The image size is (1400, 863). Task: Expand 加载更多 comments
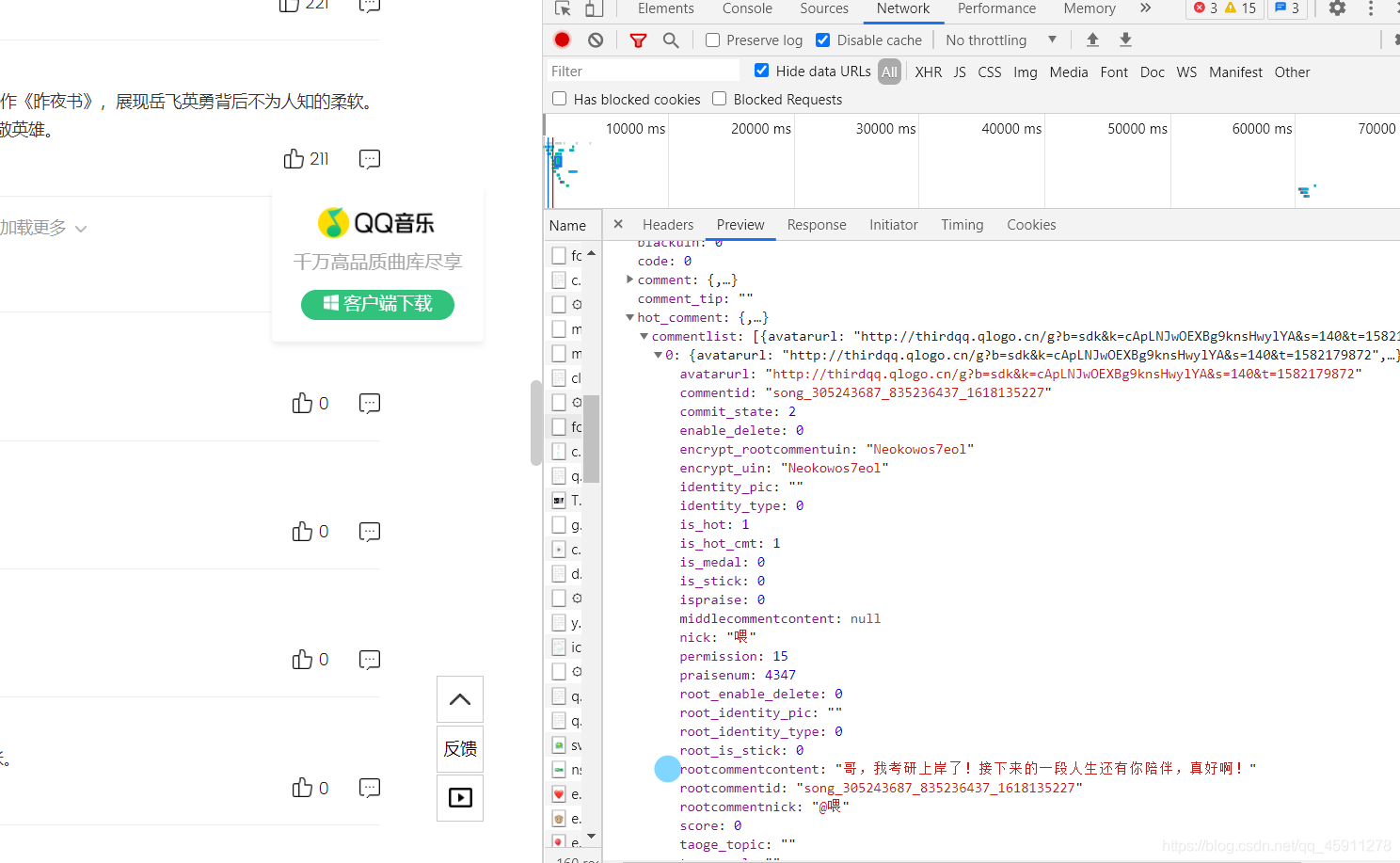point(43,228)
